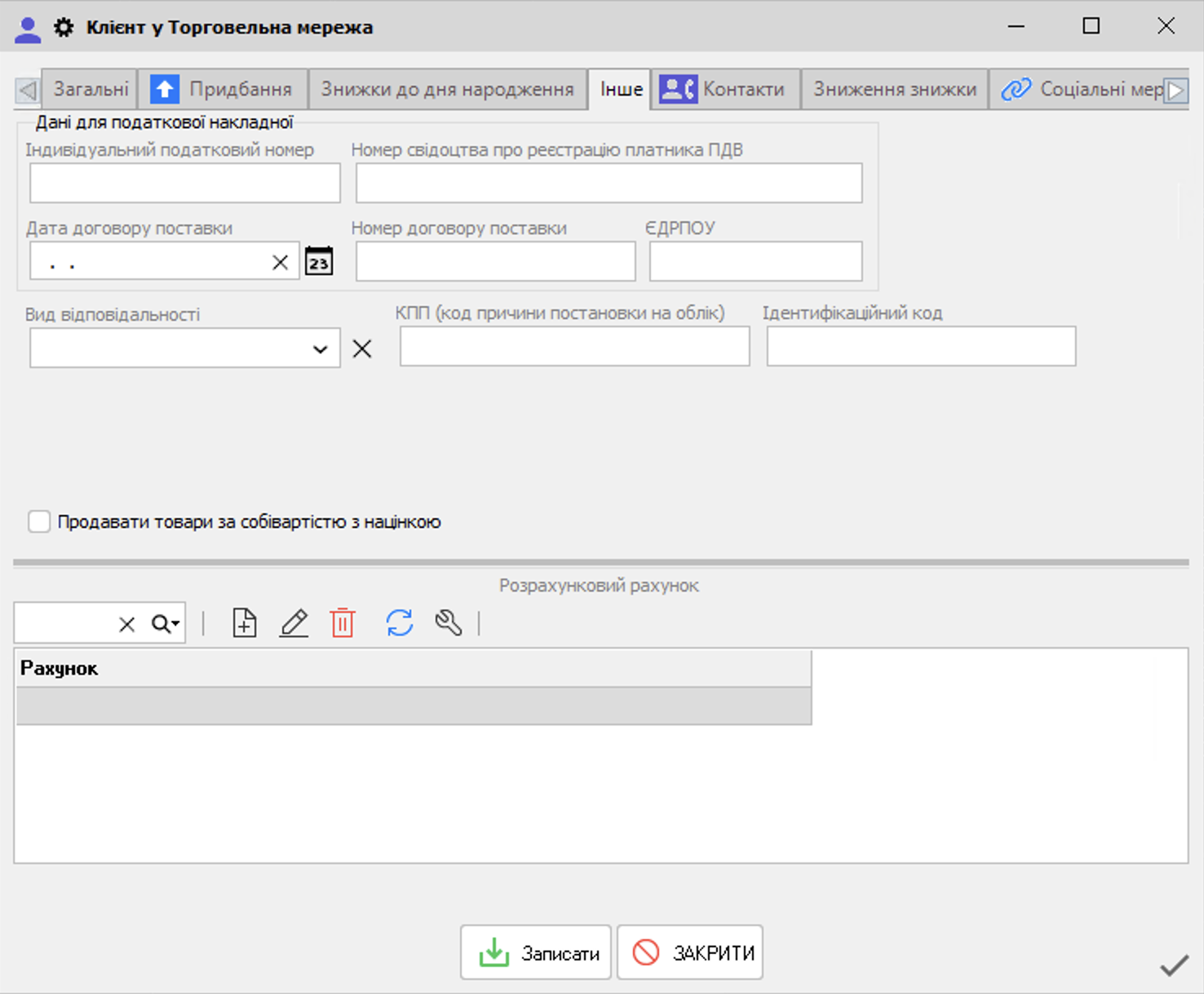Click the Записати button
The height and width of the screenshot is (994, 1204).
point(536,952)
